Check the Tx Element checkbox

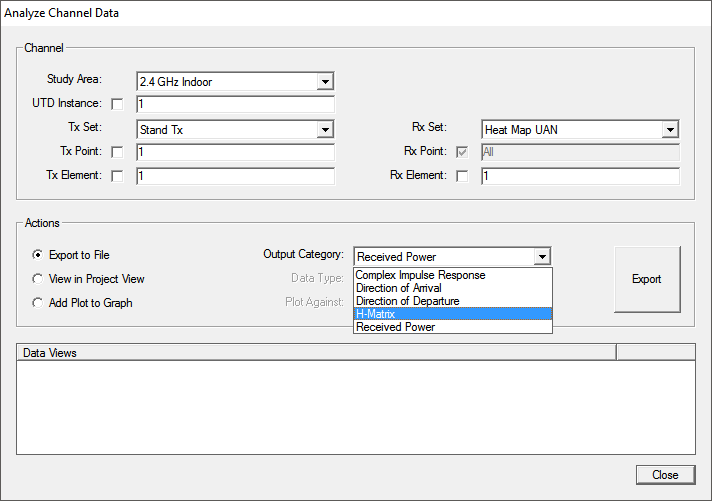pyautogui.click(x=117, y=176)
